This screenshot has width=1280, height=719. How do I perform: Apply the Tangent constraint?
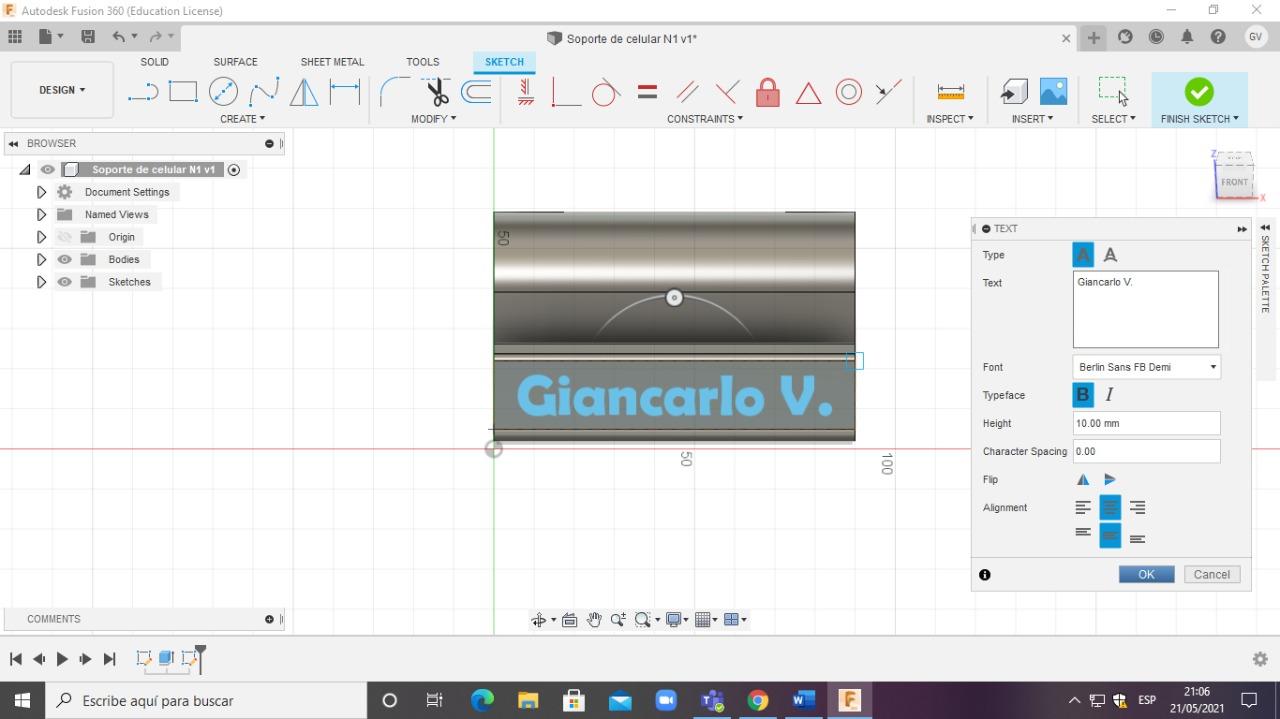(x=605, y=93)
